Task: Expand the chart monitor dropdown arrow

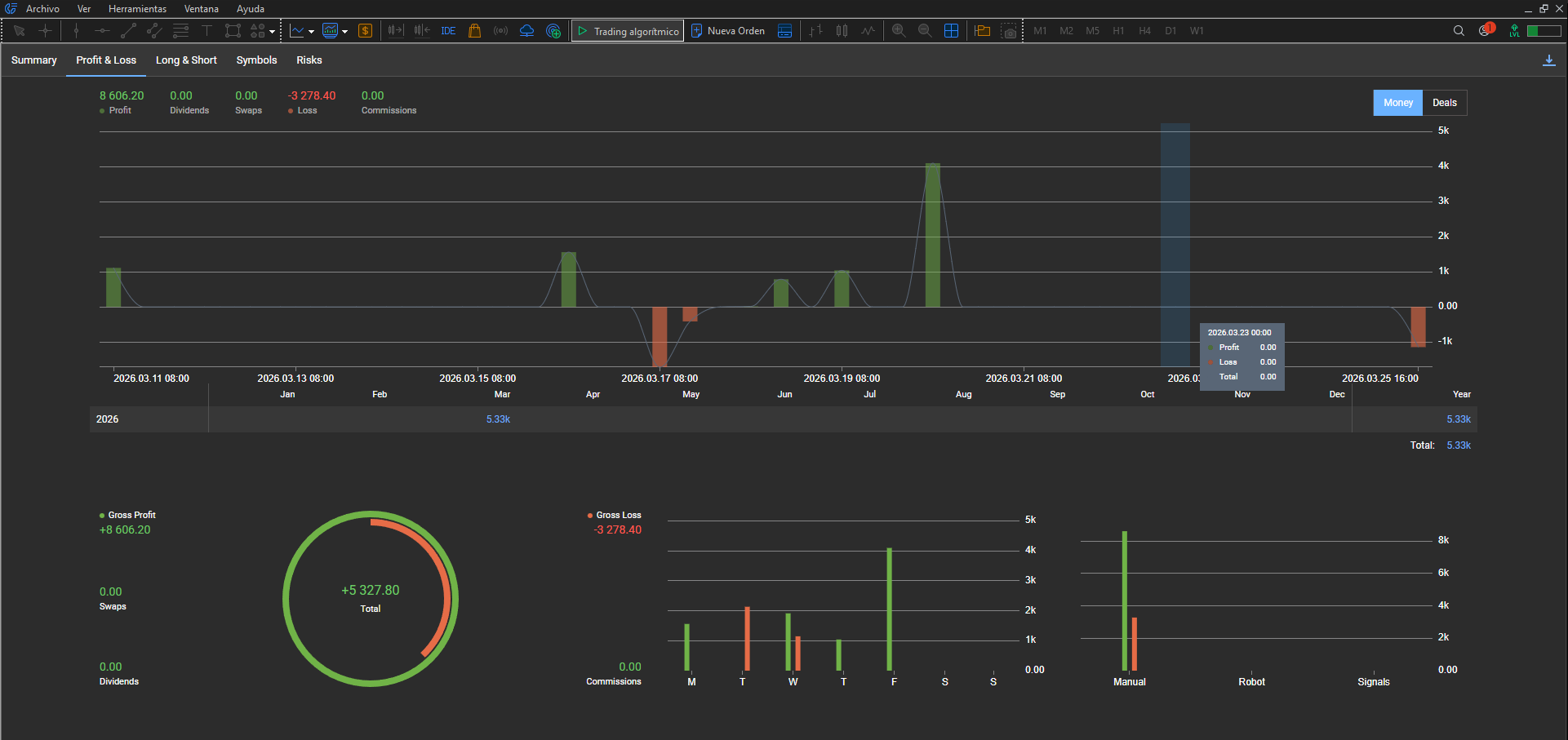Action: click(x=345, y=32)
